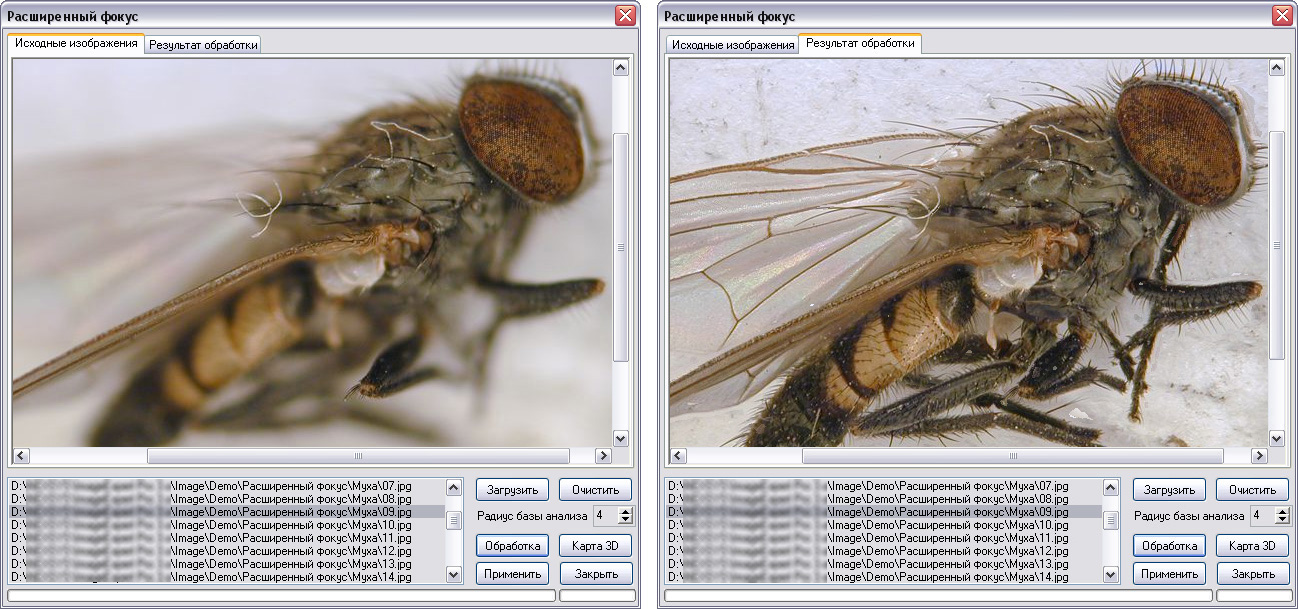Increase analysis radius with the left window's stepper up arrow
1298x609 pixels.
tap(626, 511)
